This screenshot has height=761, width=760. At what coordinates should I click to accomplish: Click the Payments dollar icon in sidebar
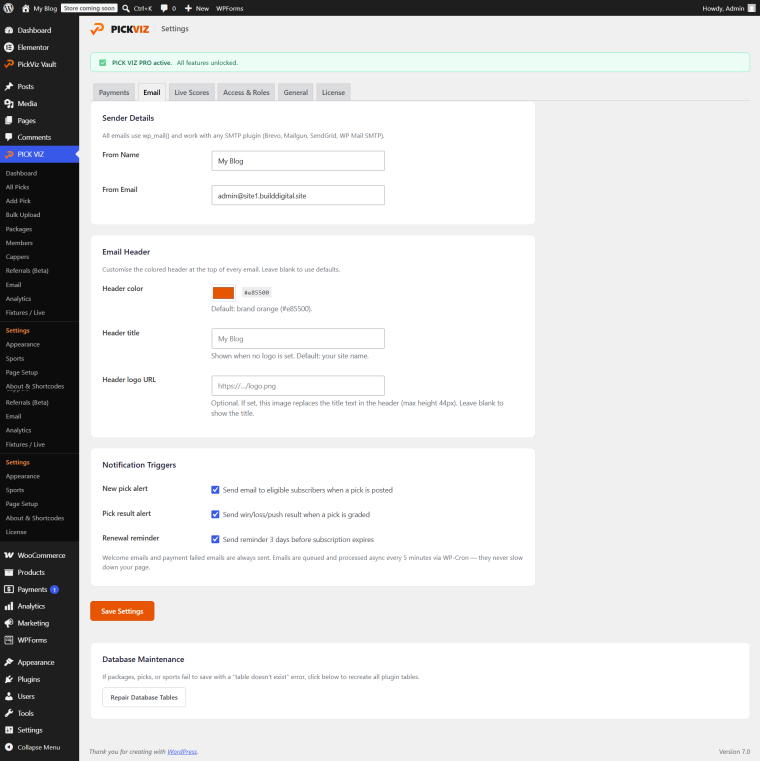[9, 589]
